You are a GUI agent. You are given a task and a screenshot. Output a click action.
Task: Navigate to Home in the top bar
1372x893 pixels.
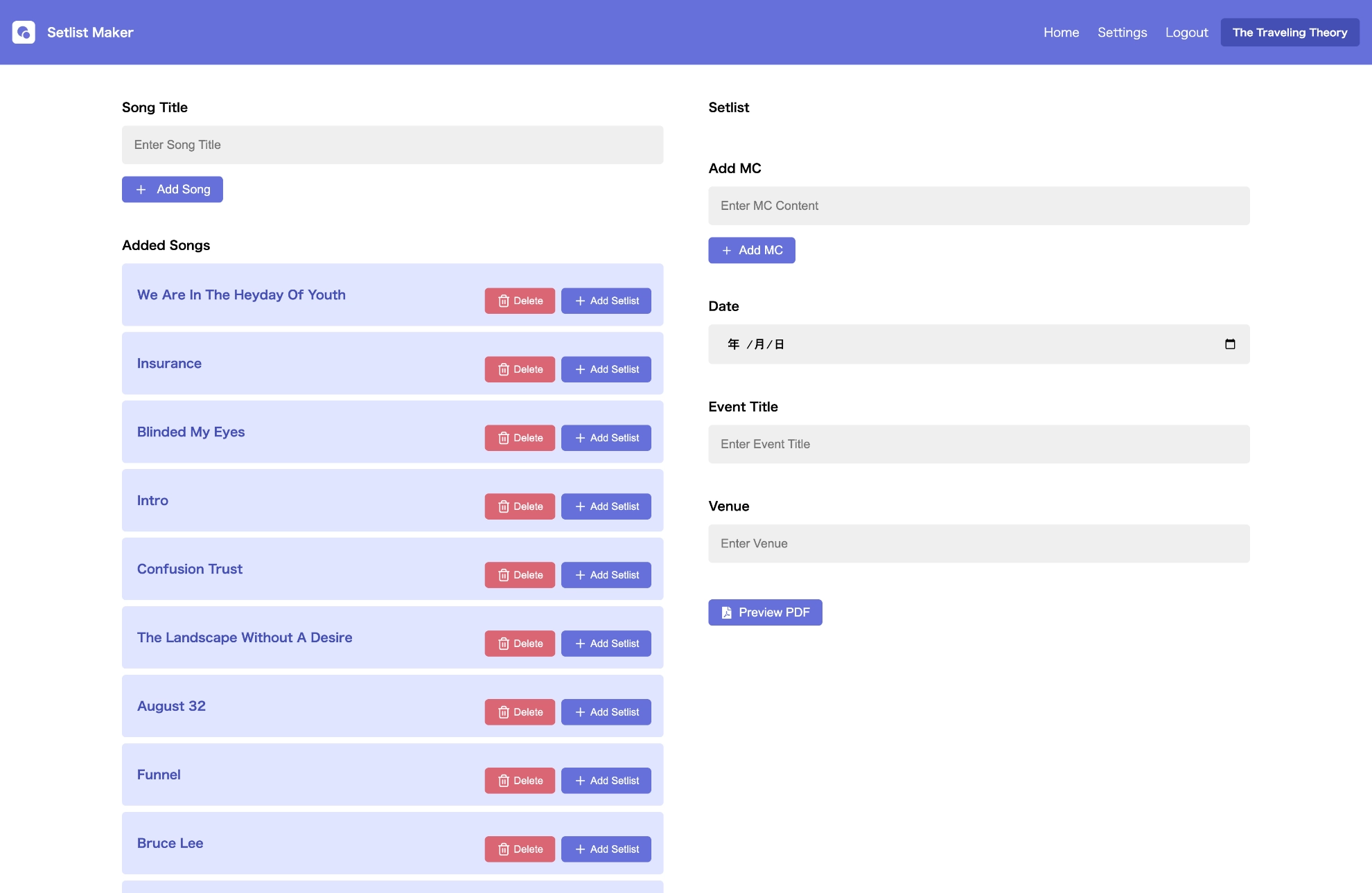point(1061,32)
